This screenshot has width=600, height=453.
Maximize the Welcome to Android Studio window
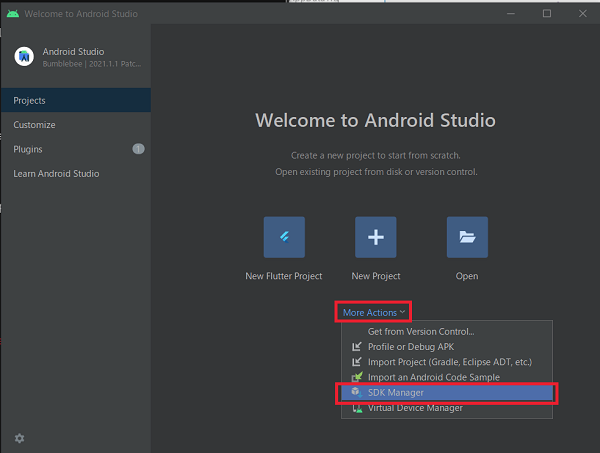point(547,14)
